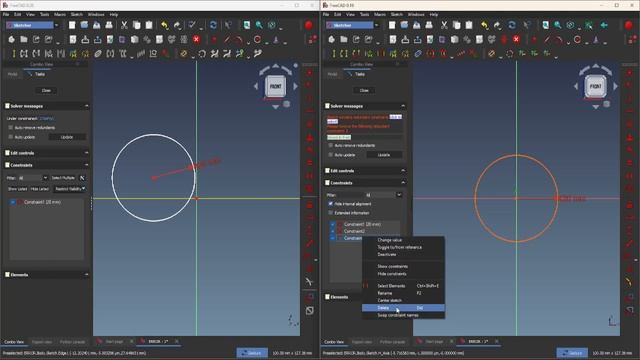Viewport: 640px width, 360px height.
Task: Collapse Solver messages section in right window
Action: 403,106
